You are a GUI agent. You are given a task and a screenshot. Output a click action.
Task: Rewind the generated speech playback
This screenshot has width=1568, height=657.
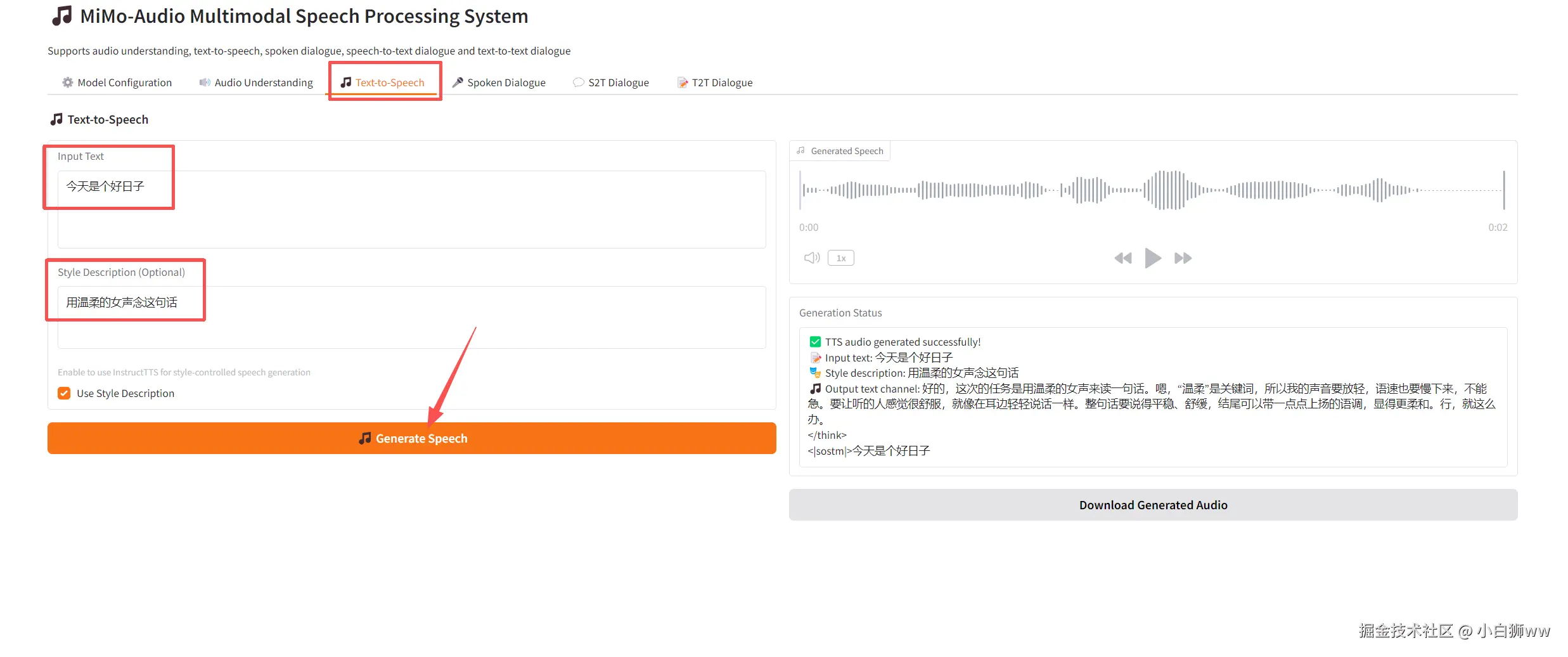(1123, 258)
